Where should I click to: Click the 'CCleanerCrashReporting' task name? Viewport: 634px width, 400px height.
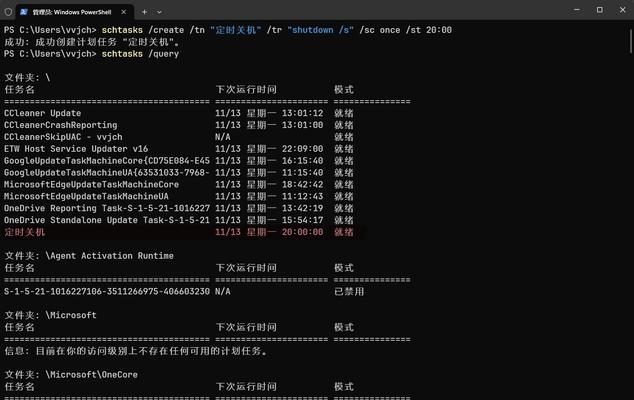(61, 125)
